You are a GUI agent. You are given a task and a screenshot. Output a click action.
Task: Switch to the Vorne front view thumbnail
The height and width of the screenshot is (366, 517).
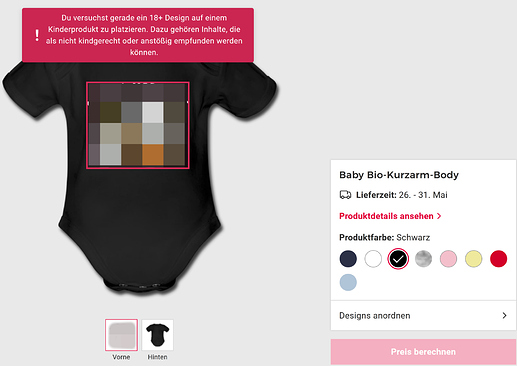point(121,335)
